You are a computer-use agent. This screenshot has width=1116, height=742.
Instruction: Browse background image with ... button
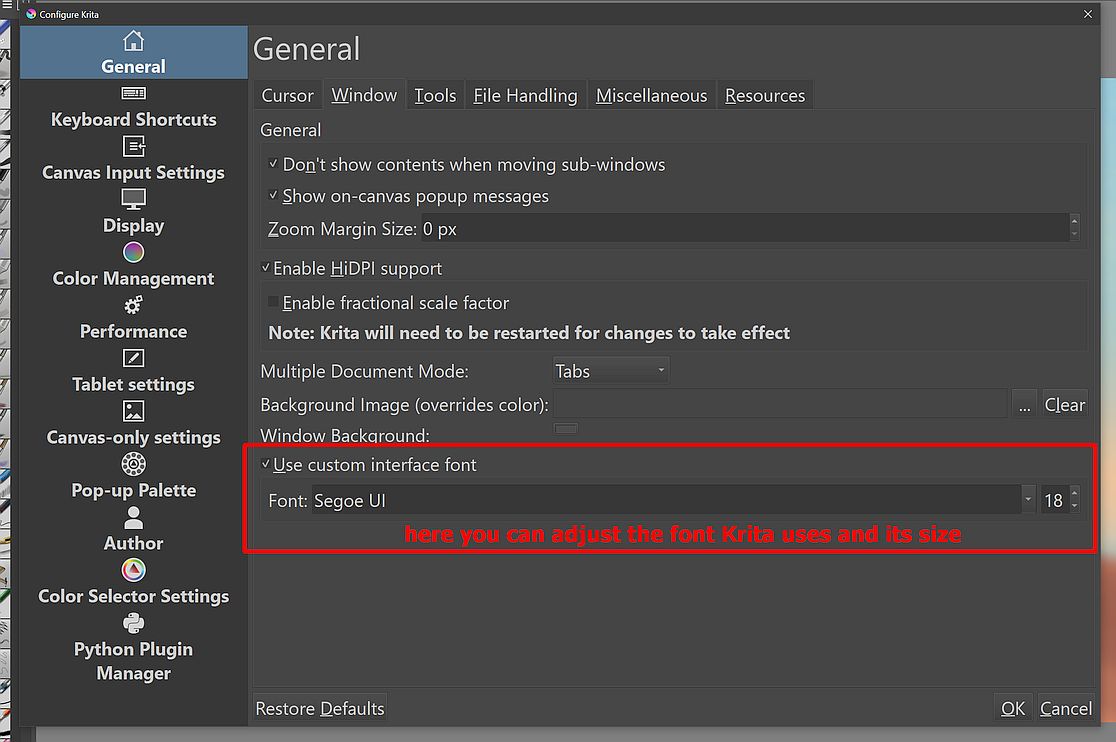[1024, 404]
